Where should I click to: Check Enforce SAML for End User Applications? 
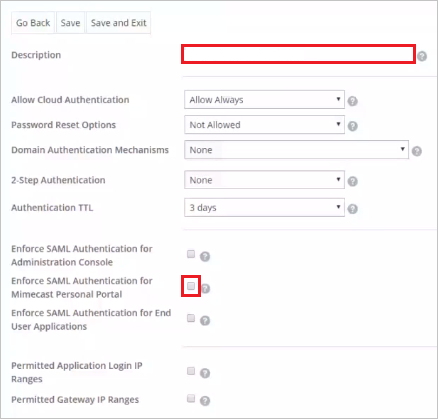(191, 318)
